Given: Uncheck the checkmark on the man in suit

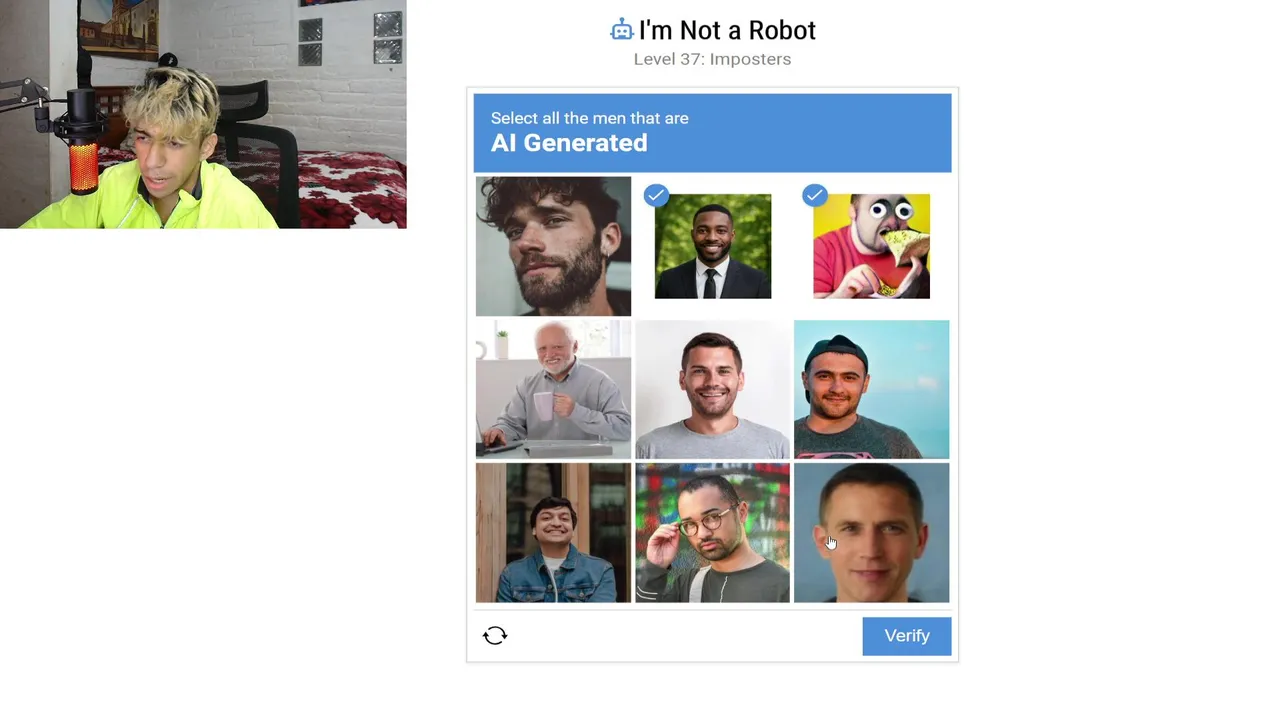Looking at the screenshot, I should point(713,246).
